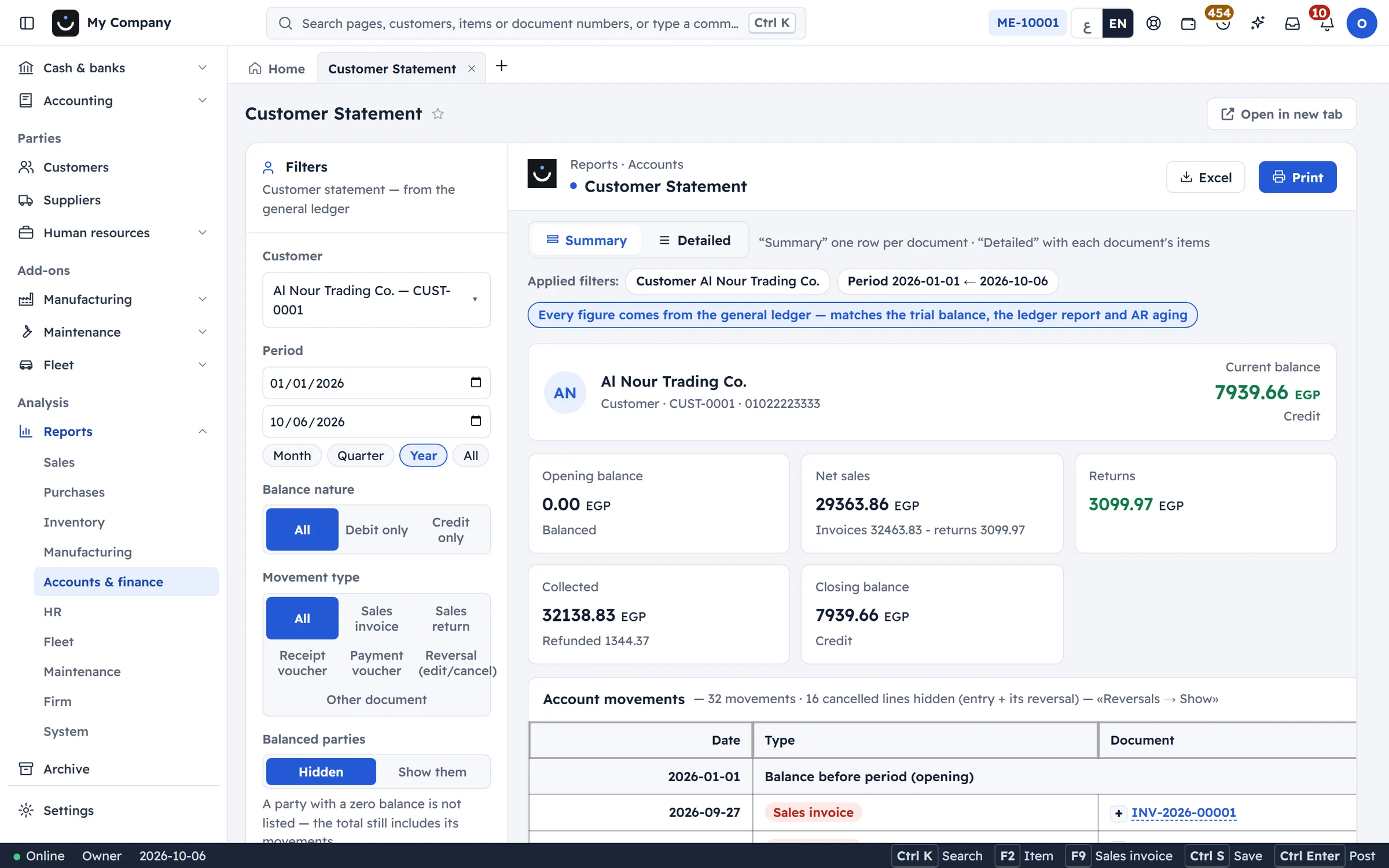Add a new tab with plus icon
Screen dimensions: 1389x868
click(x=502, y=66)
